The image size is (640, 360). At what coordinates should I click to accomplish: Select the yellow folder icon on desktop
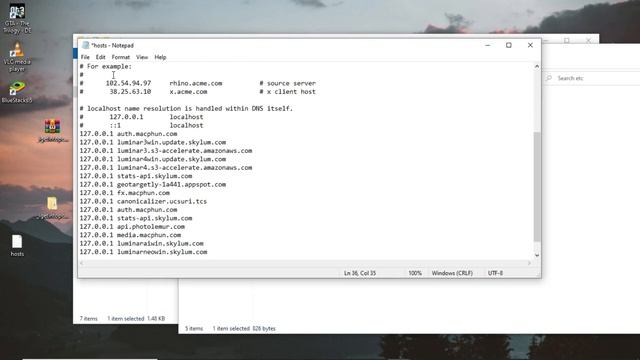(x=52, y=208)
